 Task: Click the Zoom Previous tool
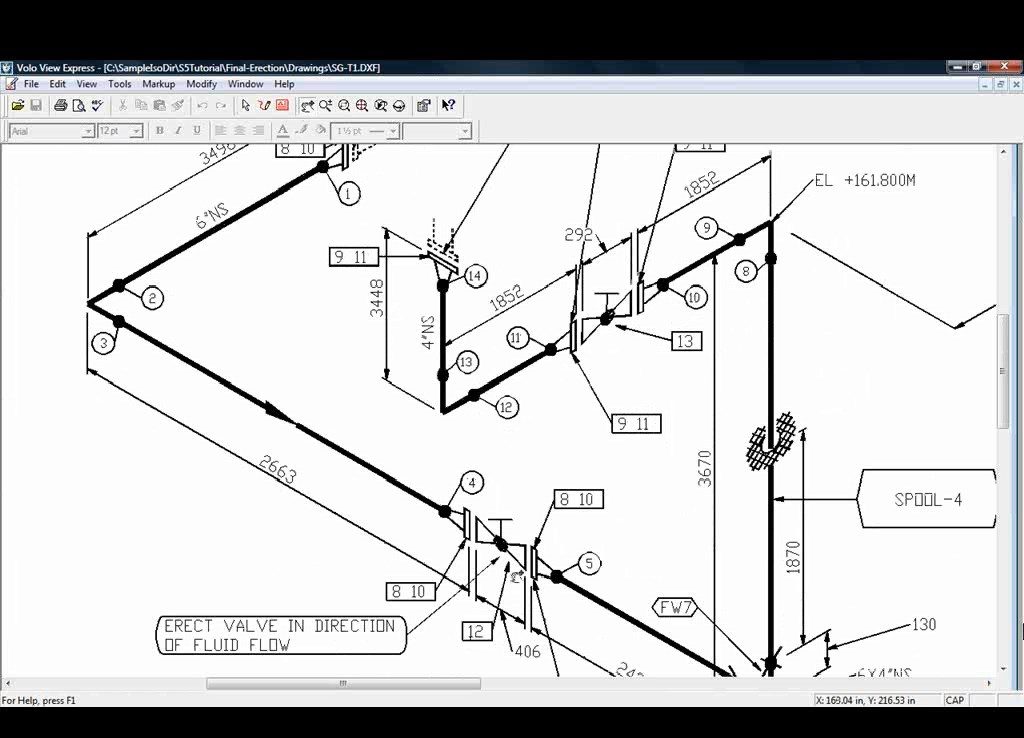[x=381, y=105]
